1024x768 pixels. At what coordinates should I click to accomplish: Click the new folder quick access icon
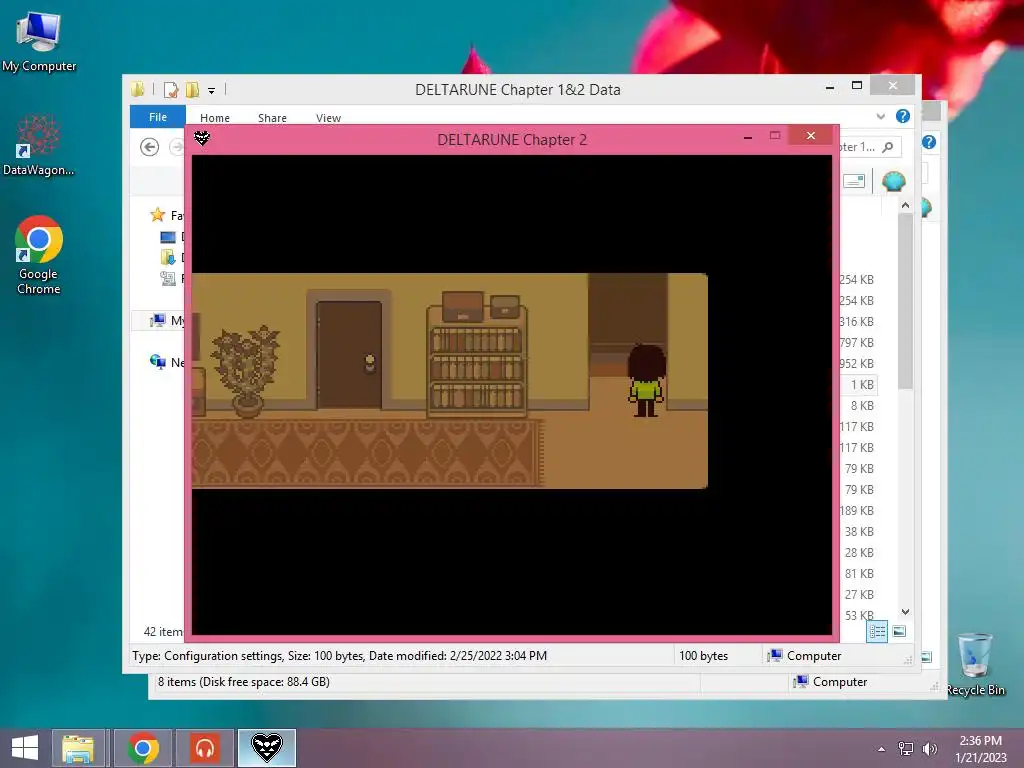(192, 89)
